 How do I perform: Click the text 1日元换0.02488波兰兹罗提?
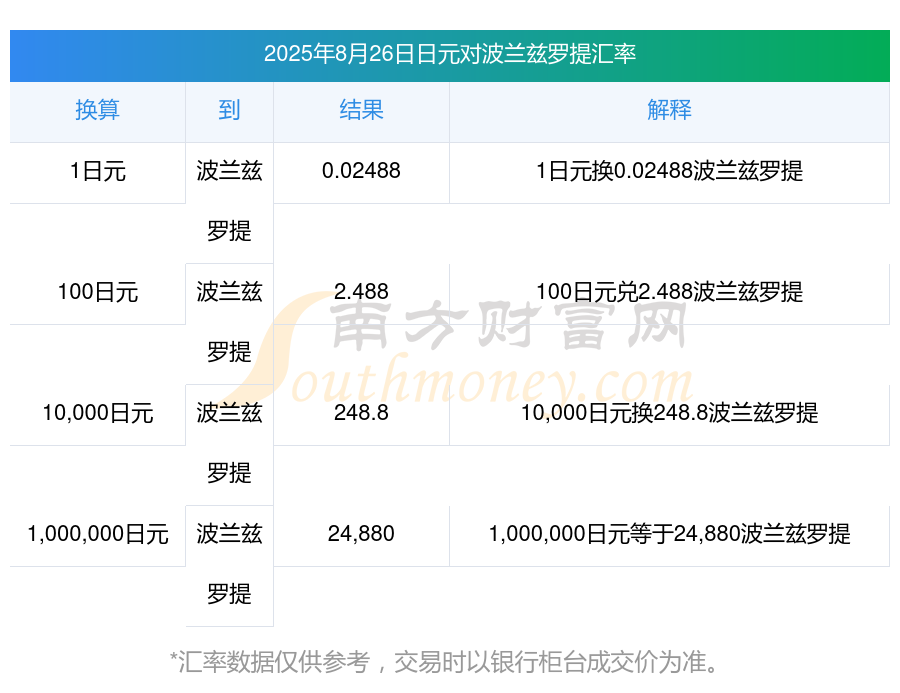tap(669, 171)
